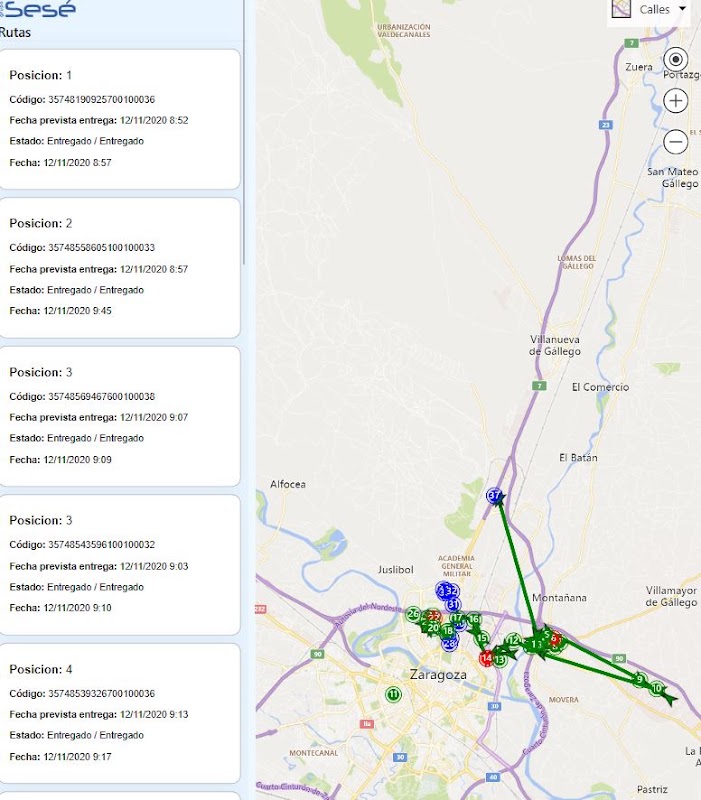Click the Sesé logo

[x=39, y=9]
